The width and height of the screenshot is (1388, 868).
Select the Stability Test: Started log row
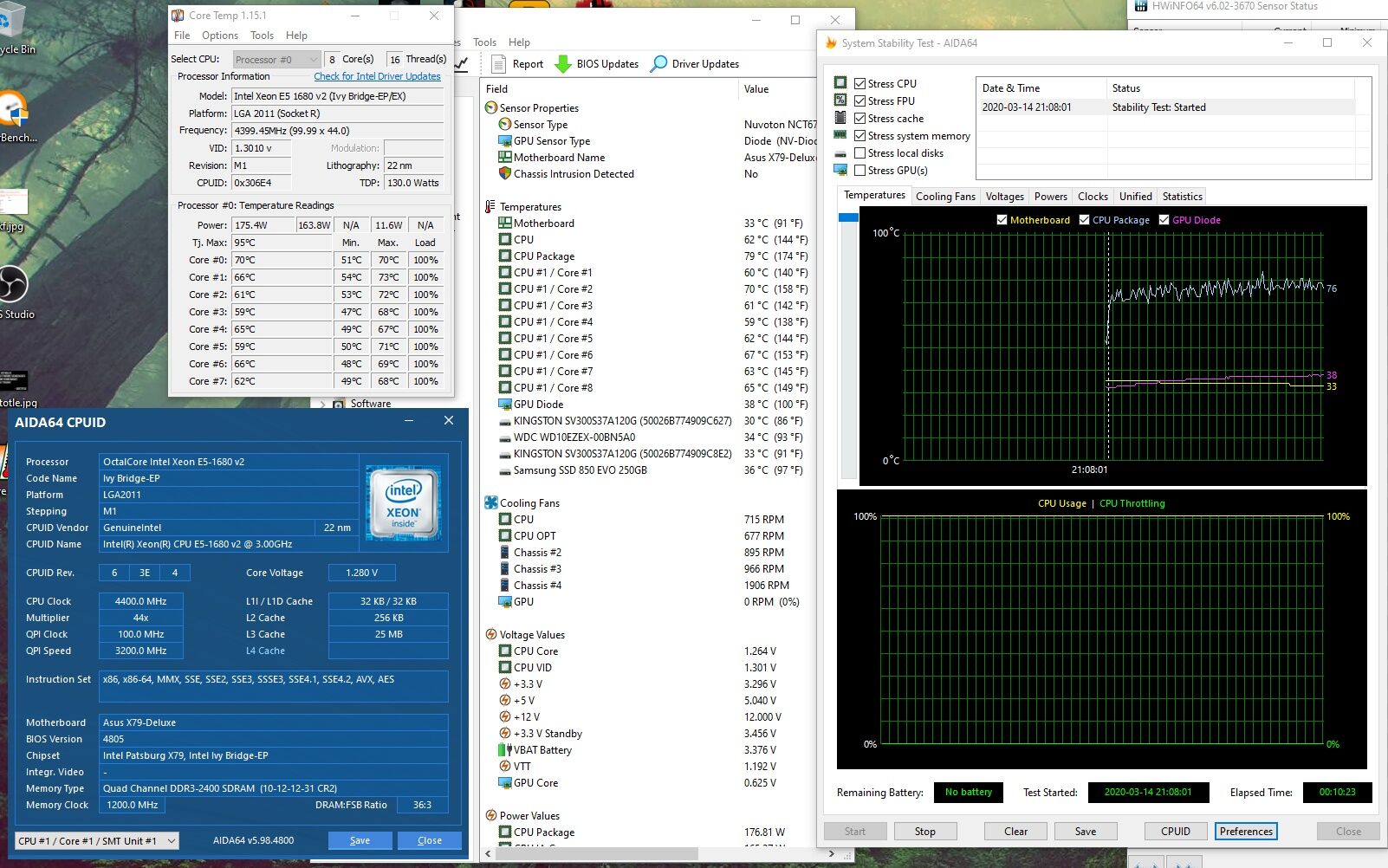[x=1165, y=107]
